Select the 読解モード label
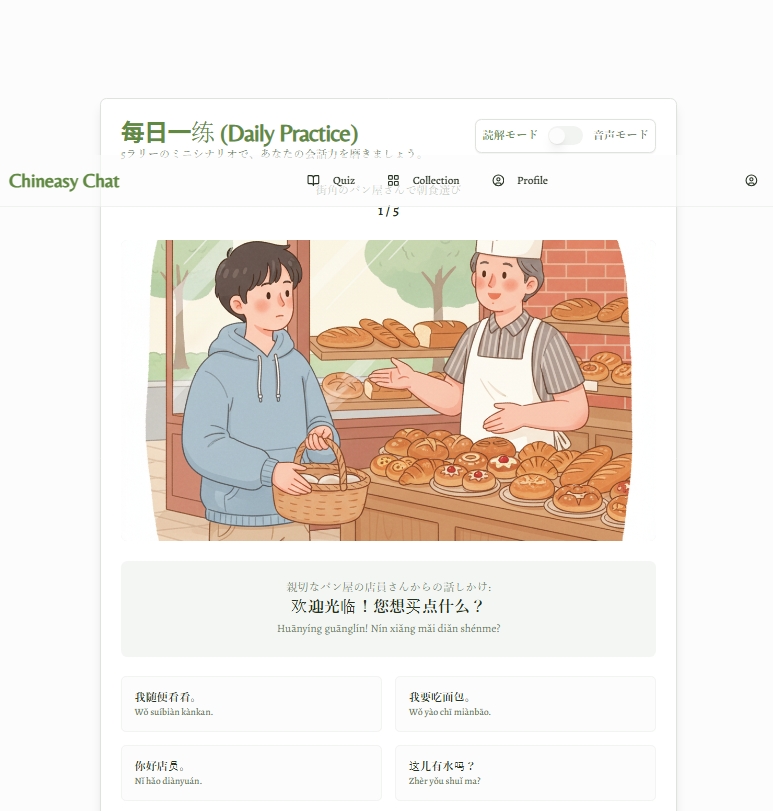 coord(510,135)
